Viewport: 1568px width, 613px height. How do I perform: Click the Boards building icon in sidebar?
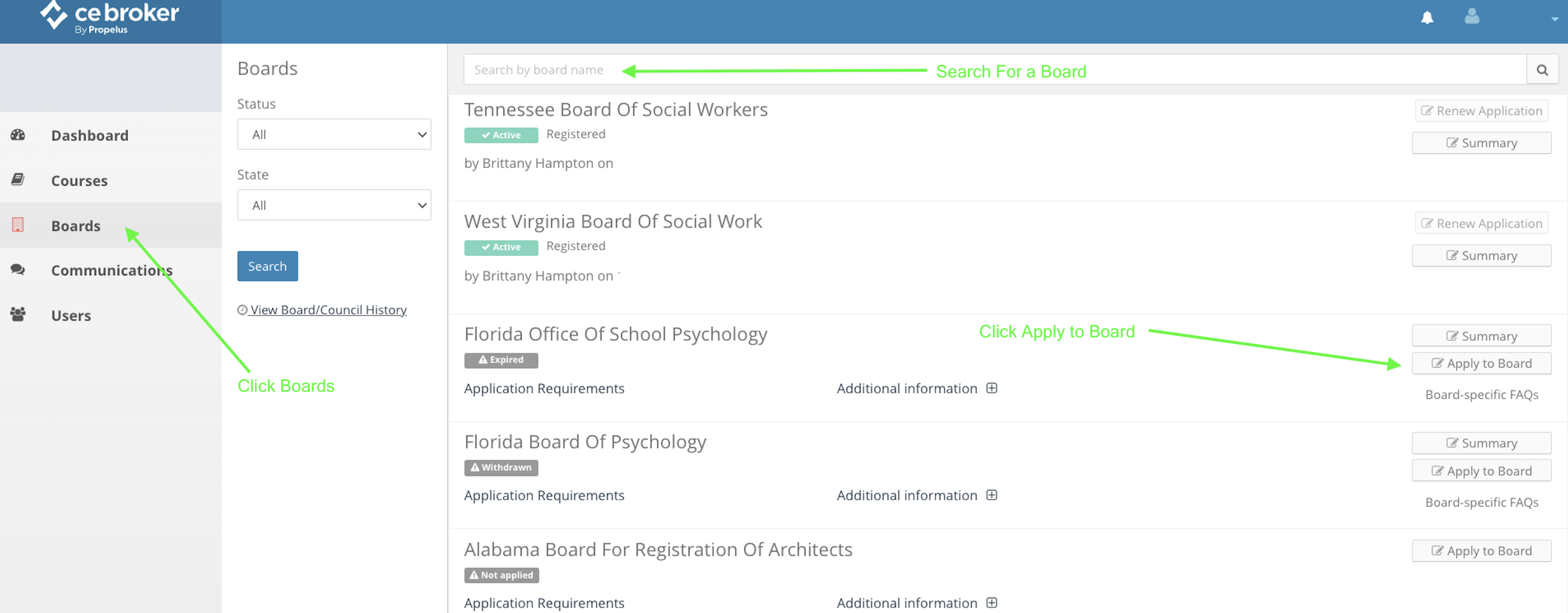(x=17, y=225)
